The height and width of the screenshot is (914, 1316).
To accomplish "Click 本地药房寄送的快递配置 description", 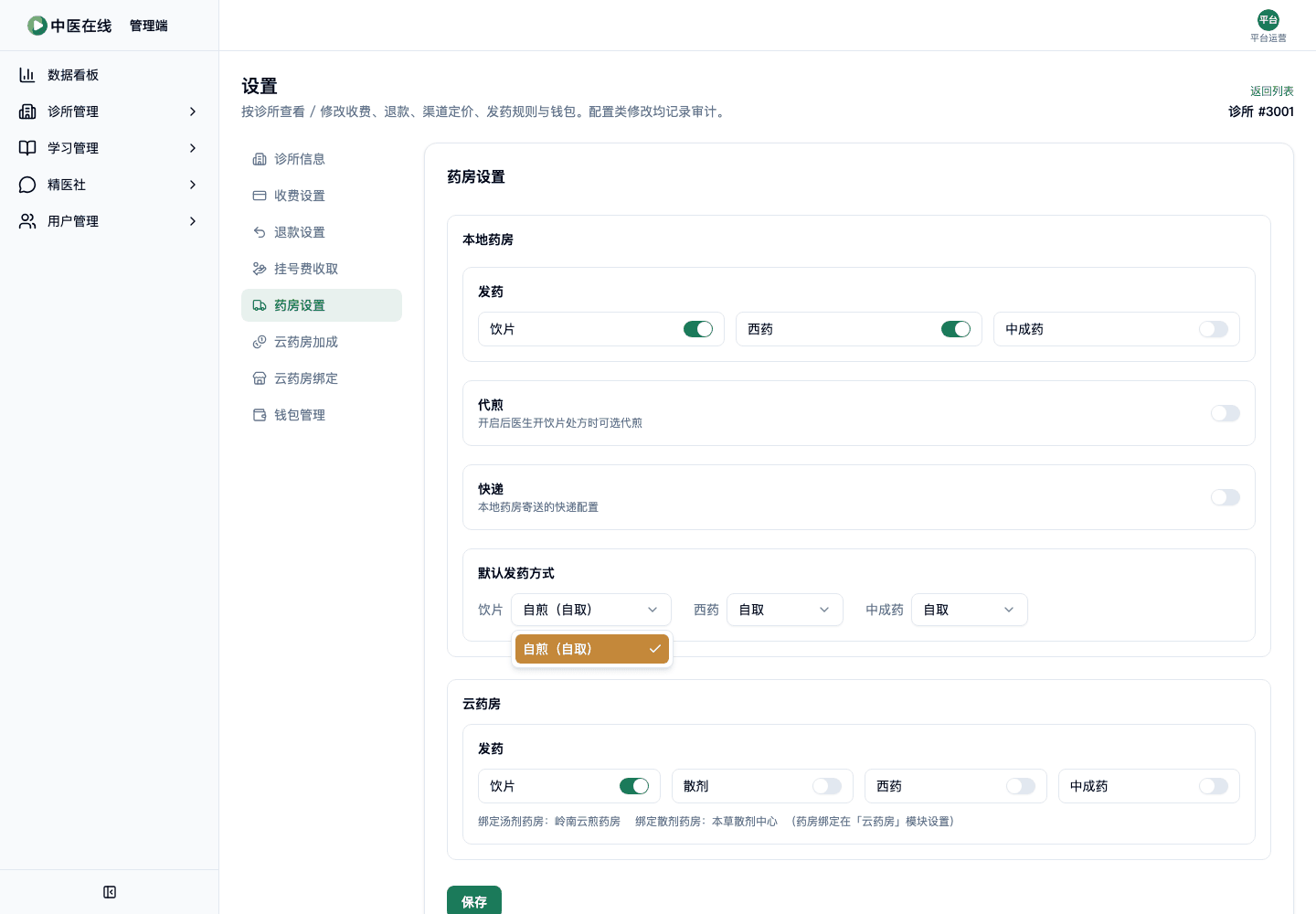I will pos(538,507).
